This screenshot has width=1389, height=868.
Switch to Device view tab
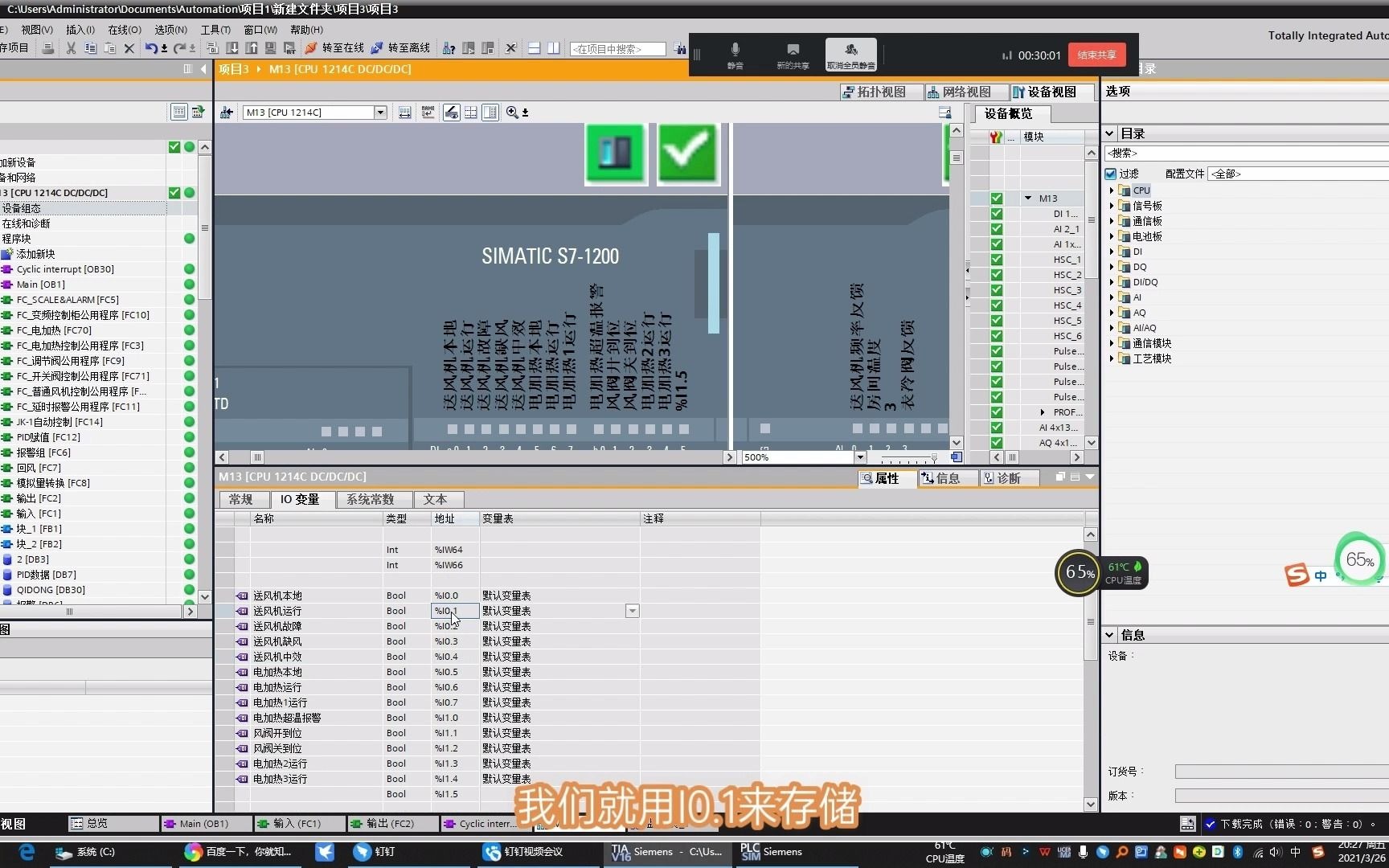[1051, 92]
